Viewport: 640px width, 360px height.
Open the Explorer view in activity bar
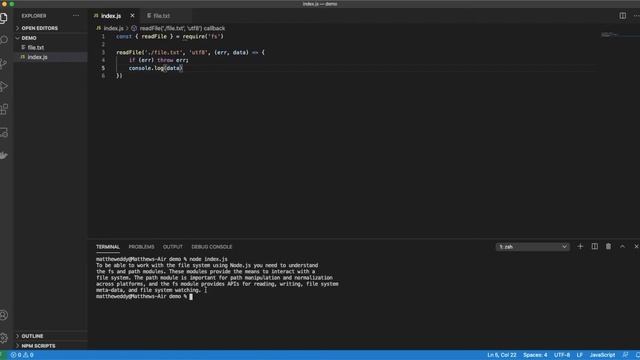(4, 18)
